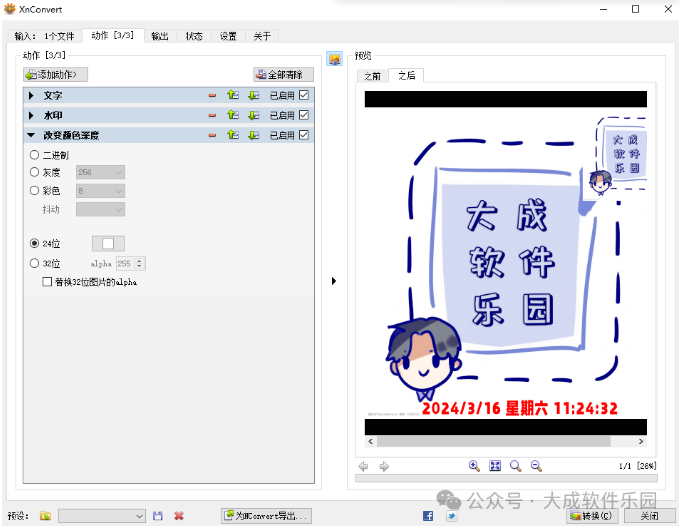Open the 灰度 levels dropdown showing 256
Screen dimensions: 681x526
(100, 172)
